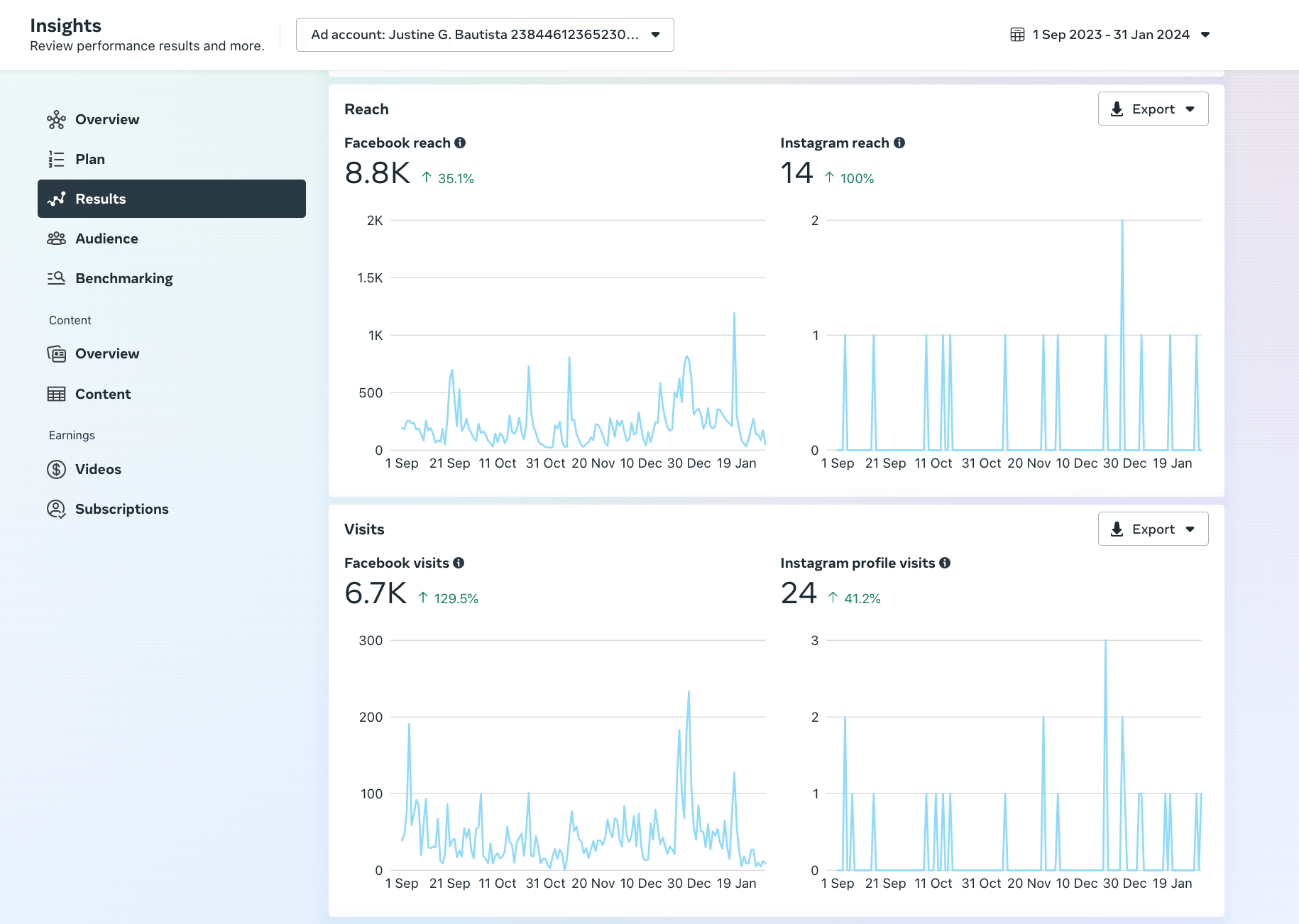Click the calendar icon beside date range
This screenshot has height=924, width=1299.
1017,35
